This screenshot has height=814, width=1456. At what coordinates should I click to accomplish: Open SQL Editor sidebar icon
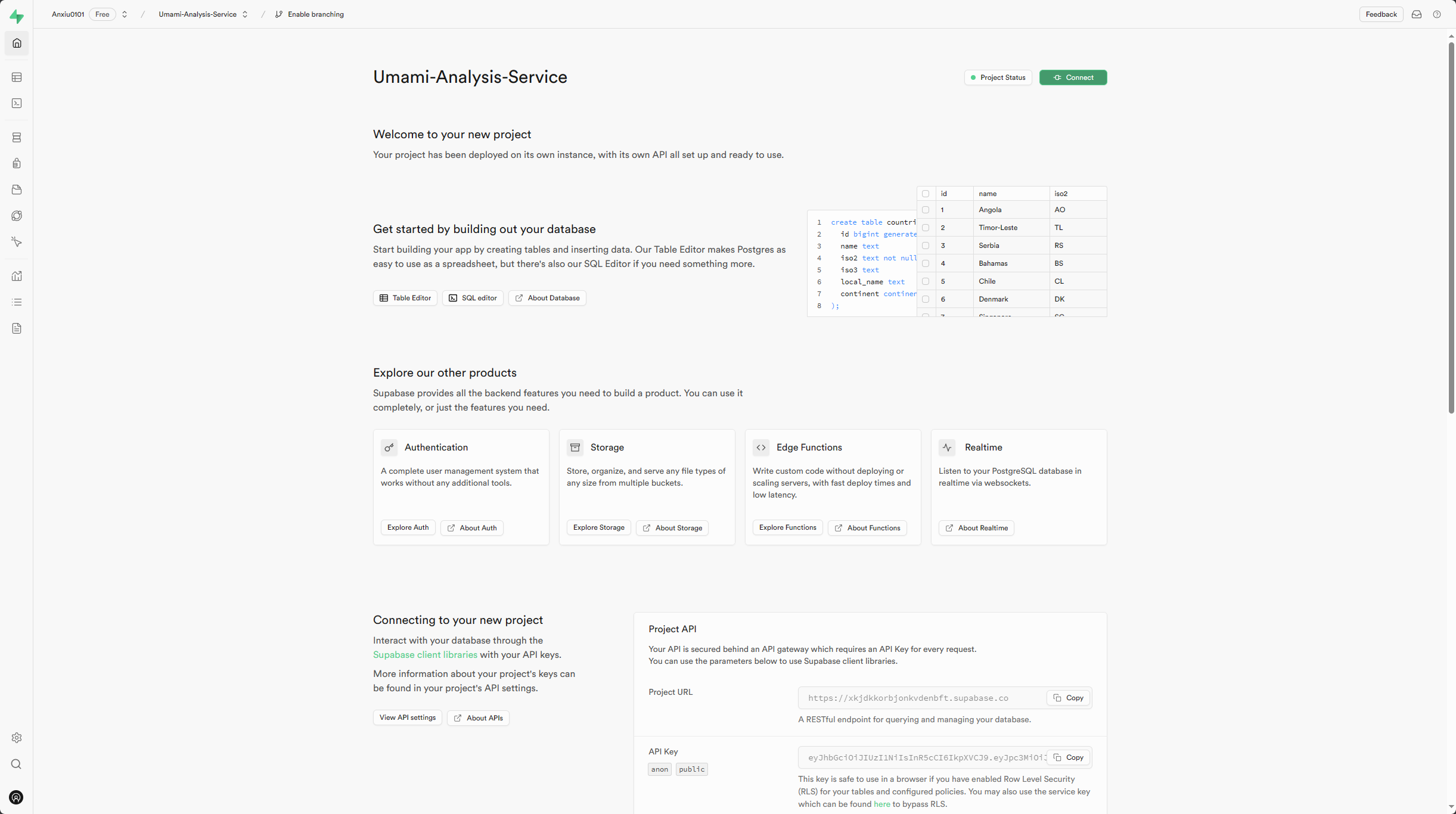[17, 104]
